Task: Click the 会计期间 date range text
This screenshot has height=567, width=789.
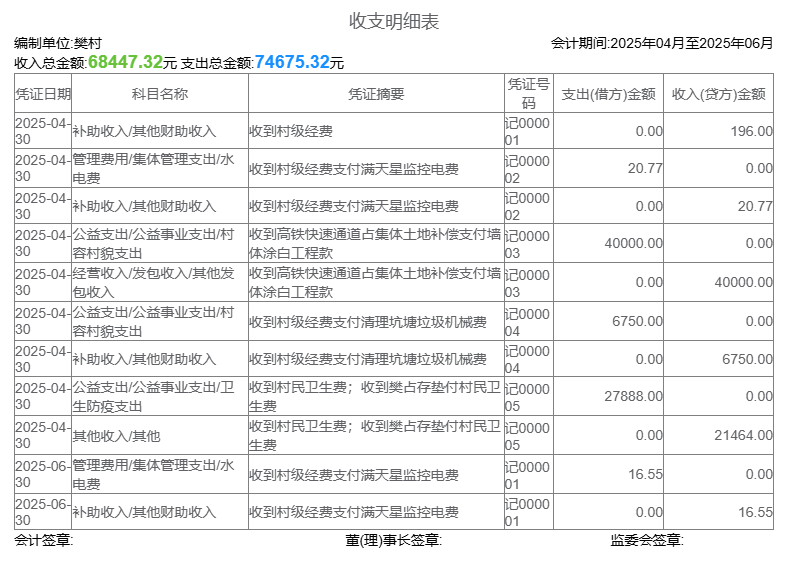Action: coord(662,43)
